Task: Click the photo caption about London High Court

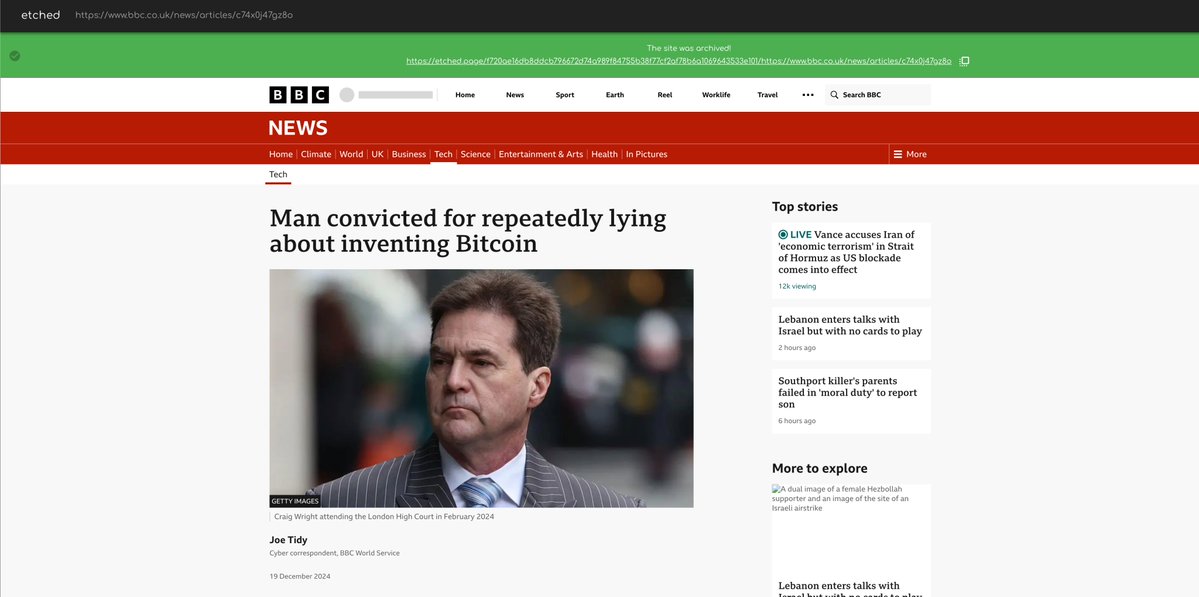Action: point(384,517)
